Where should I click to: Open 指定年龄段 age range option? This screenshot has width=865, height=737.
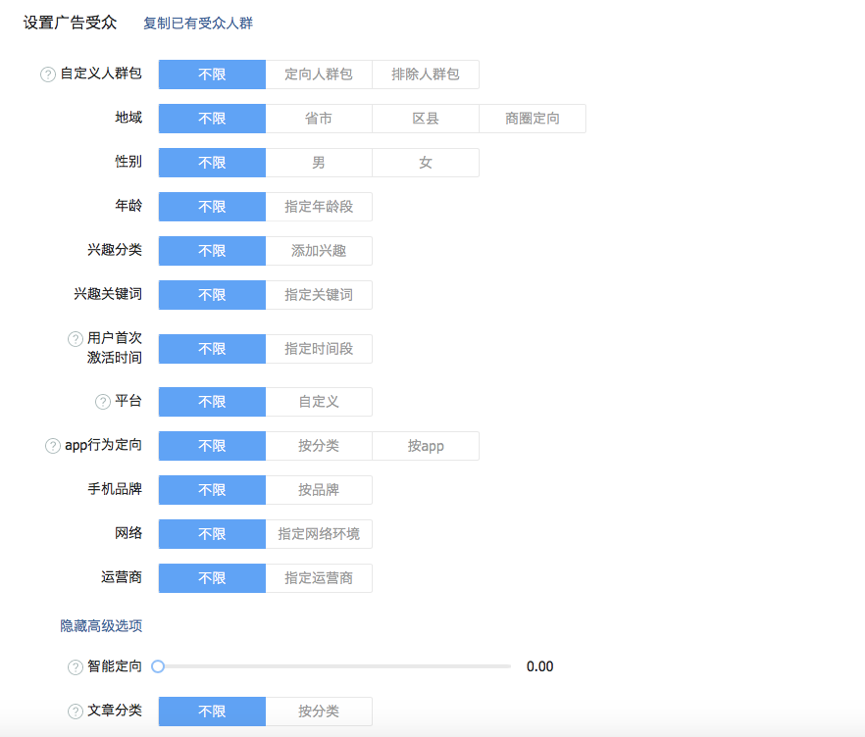[x=319, y=207]
